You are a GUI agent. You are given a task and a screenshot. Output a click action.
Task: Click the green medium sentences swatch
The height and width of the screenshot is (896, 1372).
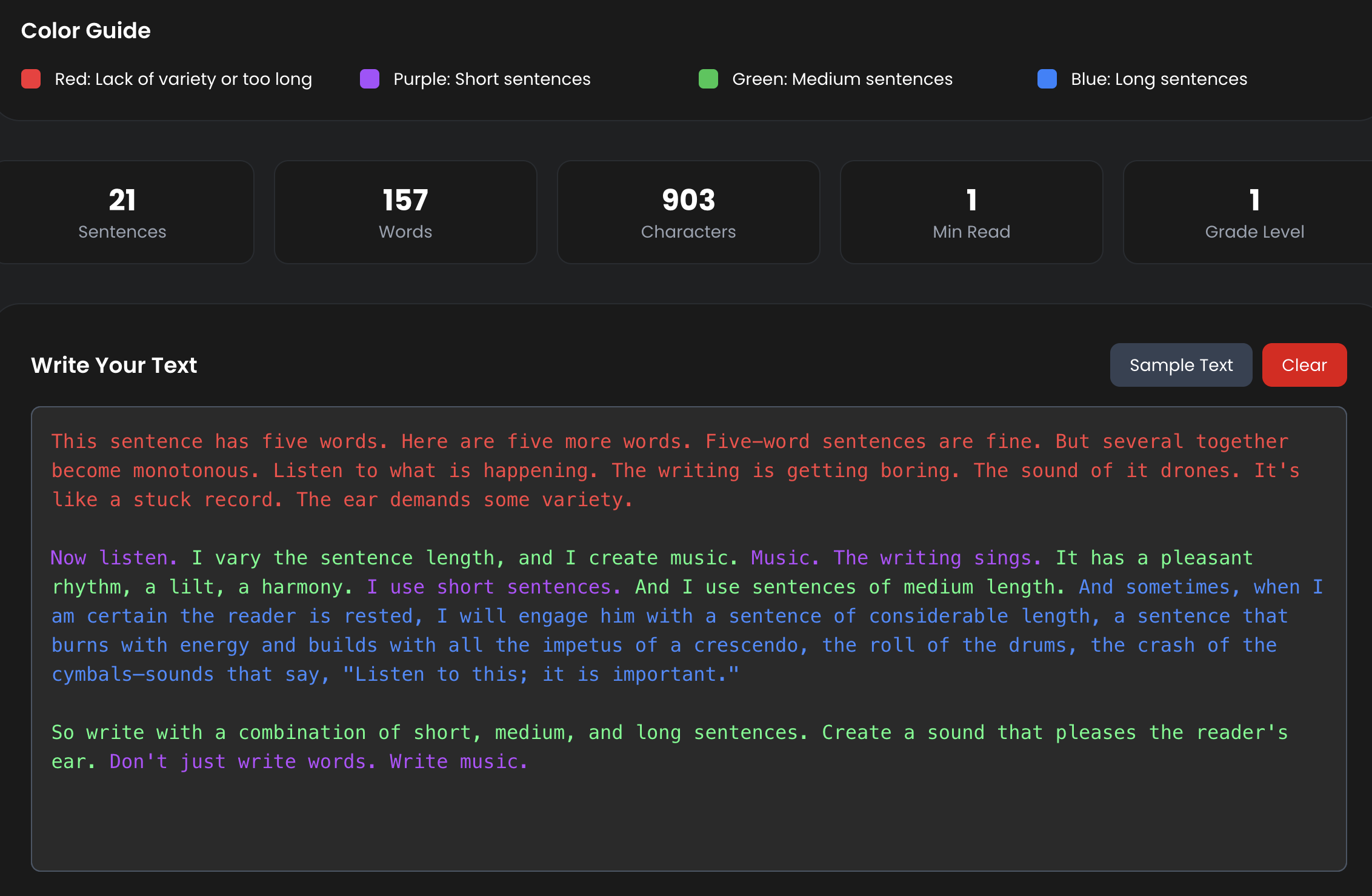pos(708,79)
